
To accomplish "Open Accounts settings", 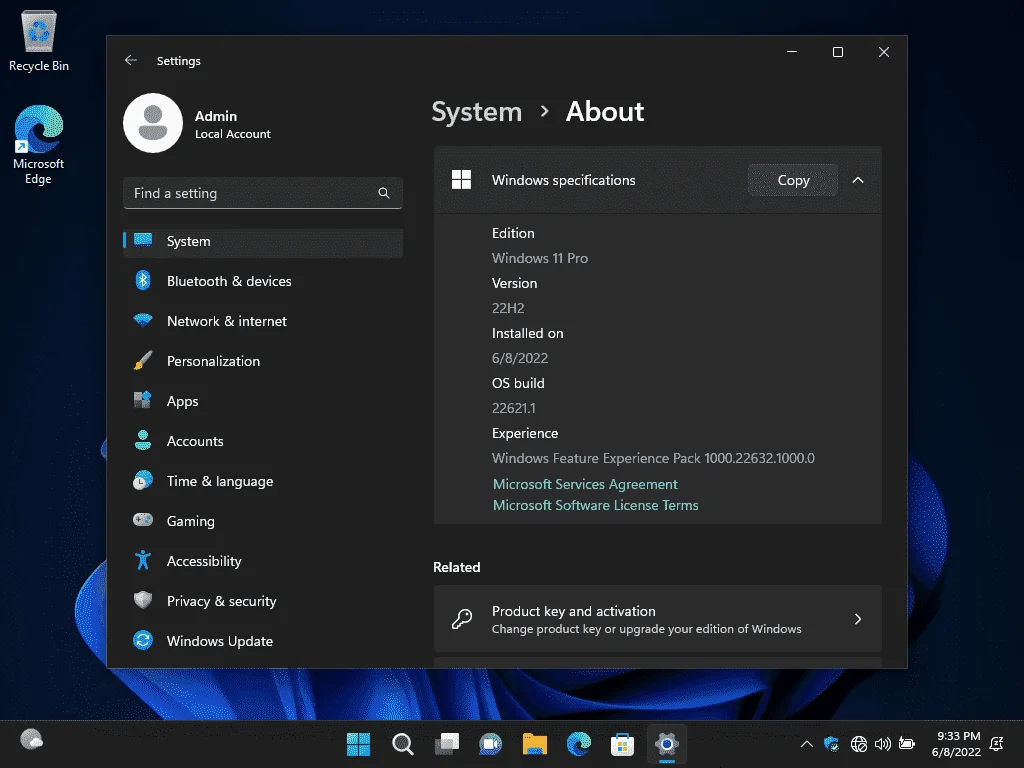I will [263, 441].
